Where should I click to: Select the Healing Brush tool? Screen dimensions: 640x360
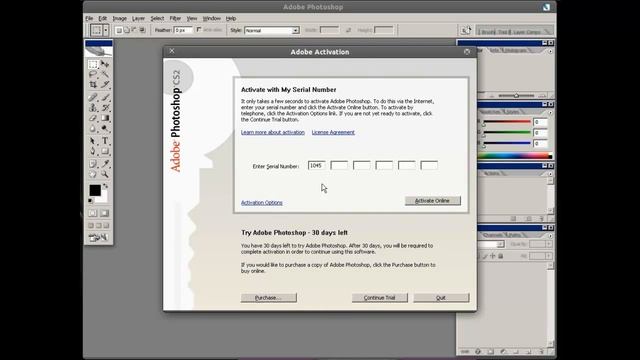tap(93, 97)
